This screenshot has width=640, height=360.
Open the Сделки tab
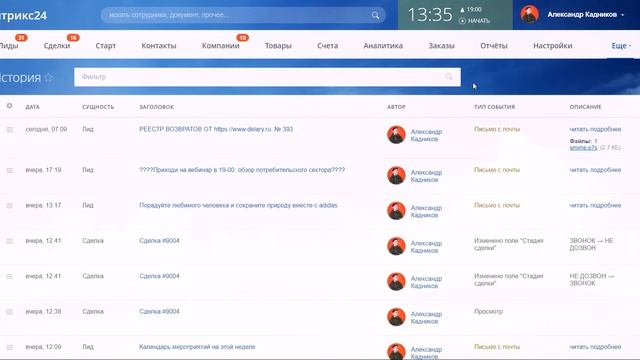pyautogui.click(x=57, y=46)
